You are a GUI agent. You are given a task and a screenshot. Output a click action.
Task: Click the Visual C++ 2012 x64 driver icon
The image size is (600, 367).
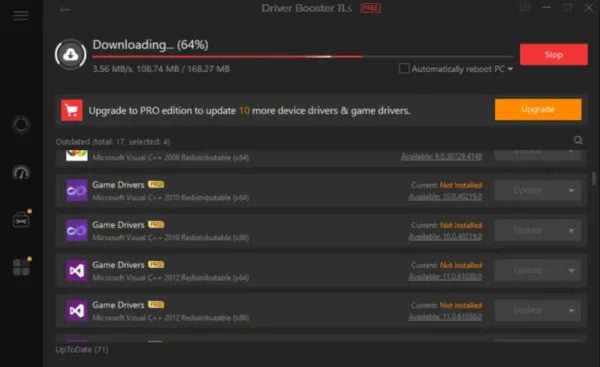77,271
